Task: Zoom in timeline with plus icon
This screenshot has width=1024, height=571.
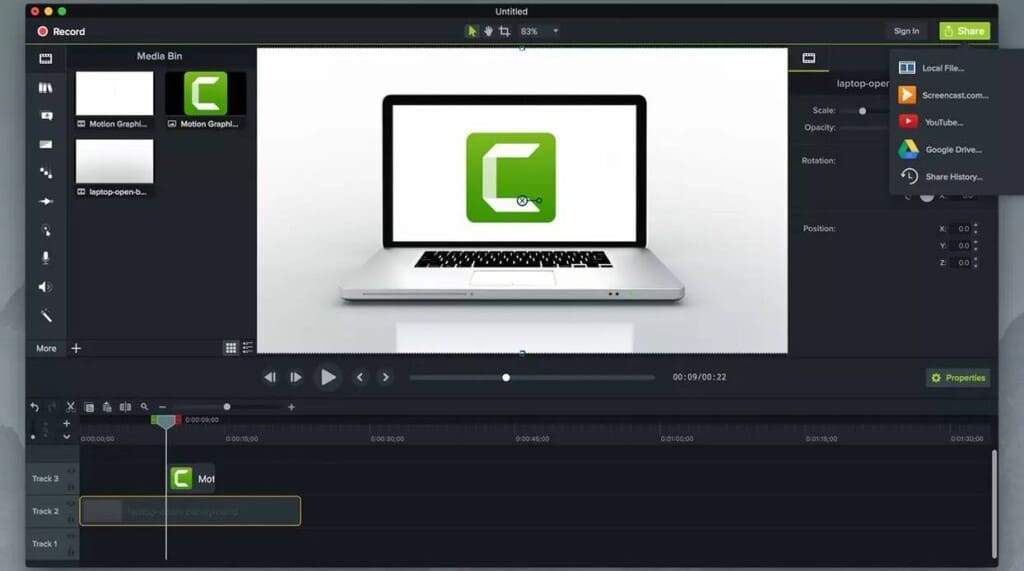Action: click(x=291, y=407)
